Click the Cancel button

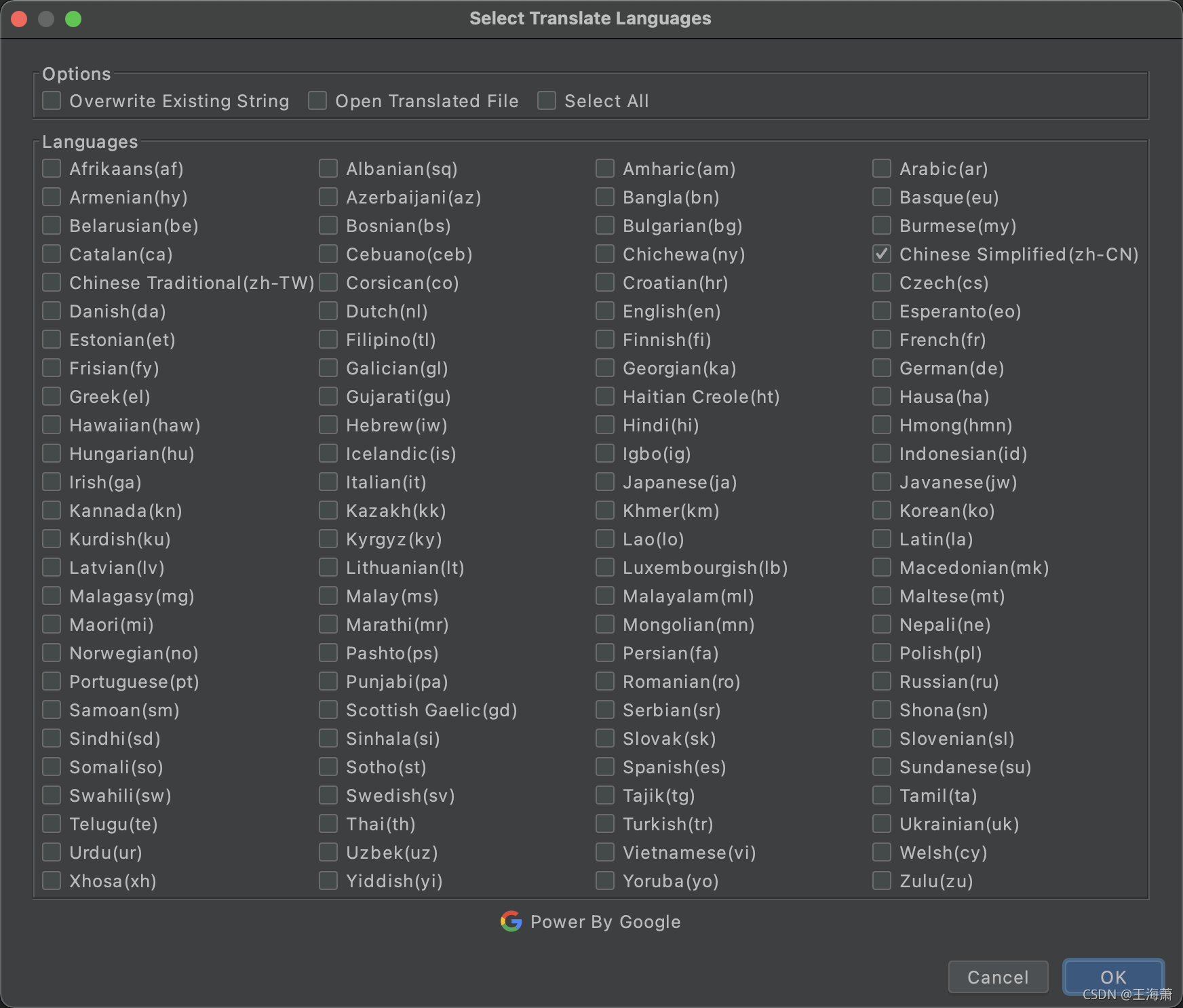click(998, 977)
